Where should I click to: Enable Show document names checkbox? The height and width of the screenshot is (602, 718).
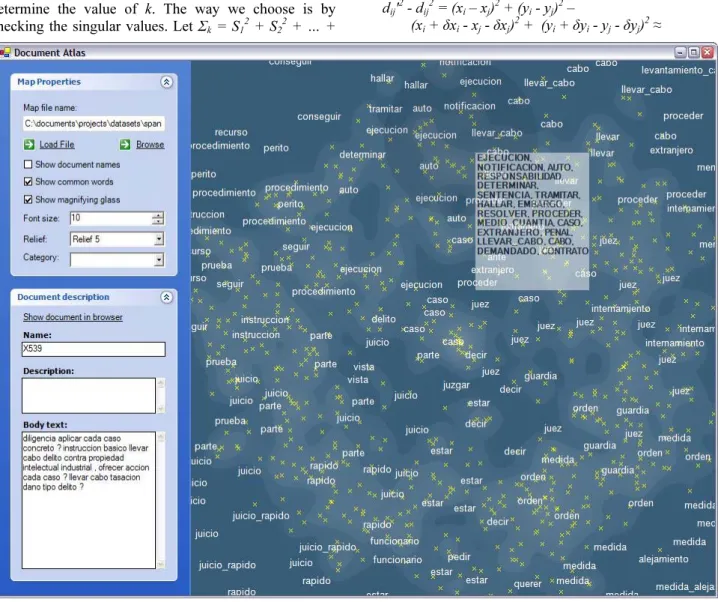tap(28, 164)
